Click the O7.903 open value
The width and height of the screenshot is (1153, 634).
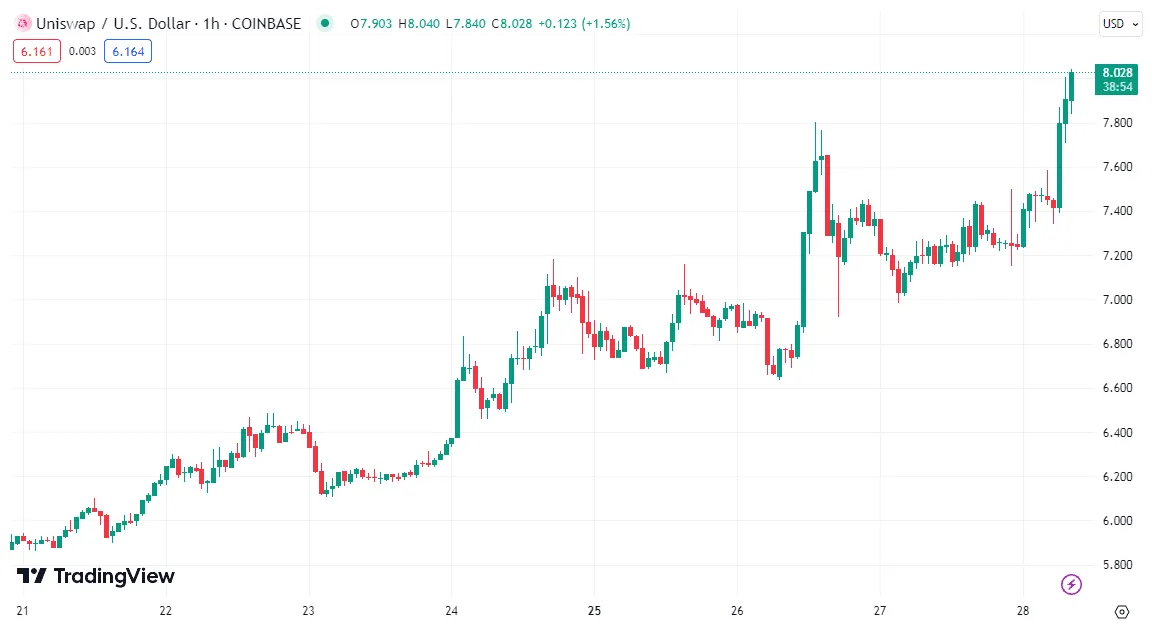369,23
